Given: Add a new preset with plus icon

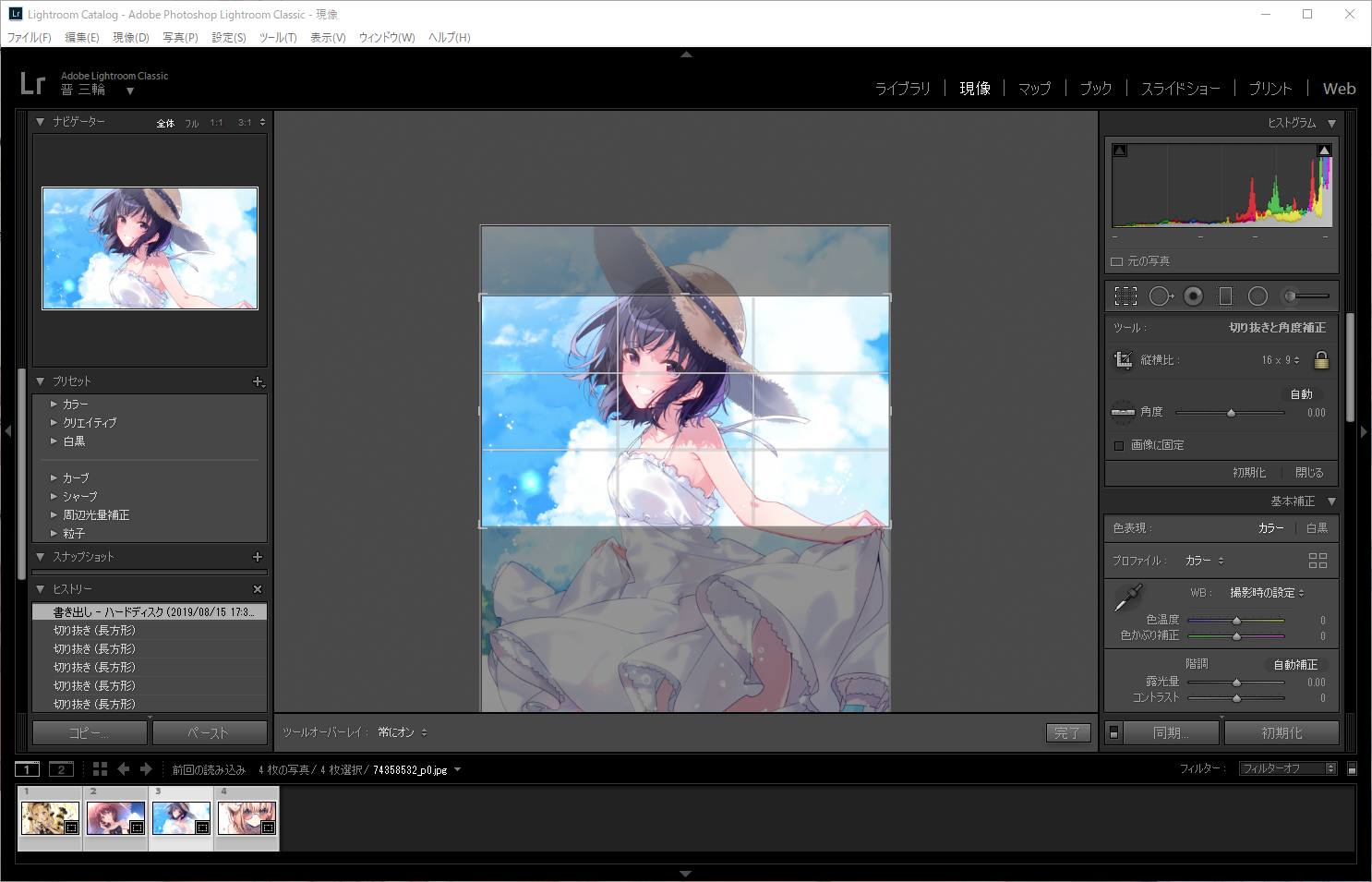Looking at the screenshot, I should (259, 381).
